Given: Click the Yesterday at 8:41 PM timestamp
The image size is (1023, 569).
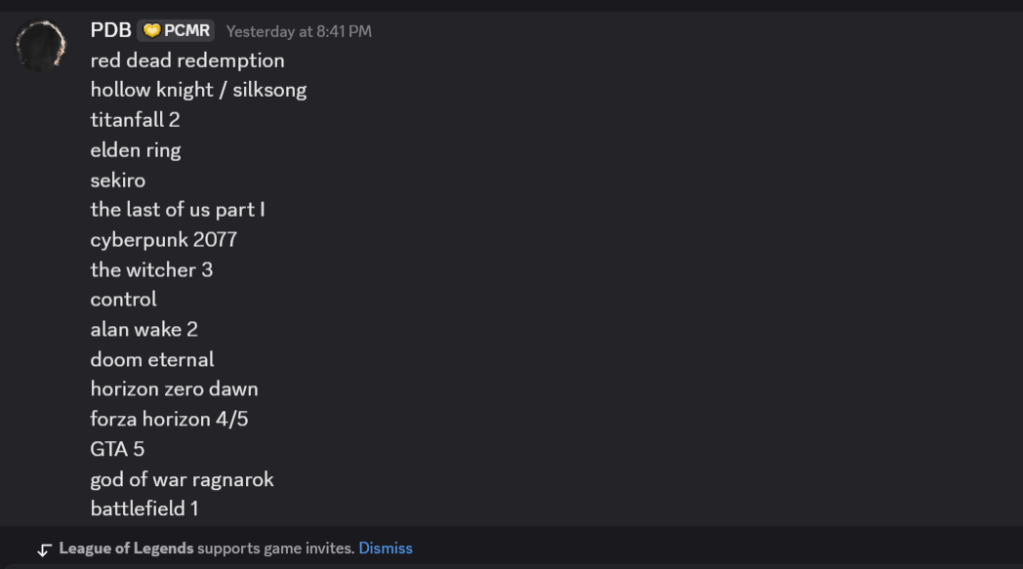Looking at the screenshot, I should (x=299, y=32).
